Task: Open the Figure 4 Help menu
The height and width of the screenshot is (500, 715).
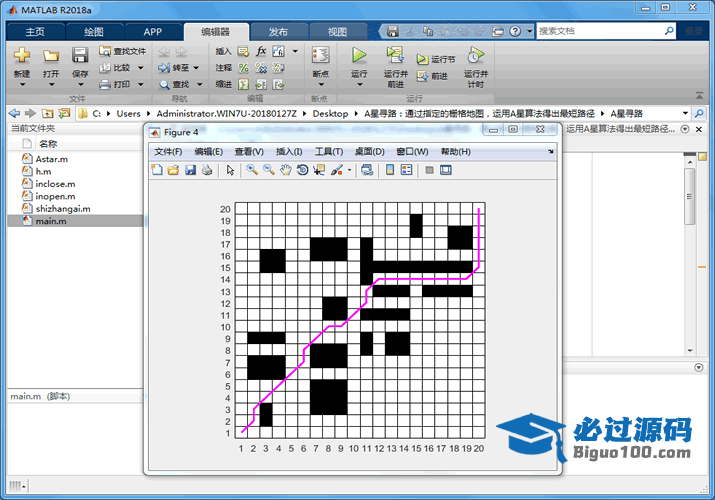Action: [x=455, y=152]
